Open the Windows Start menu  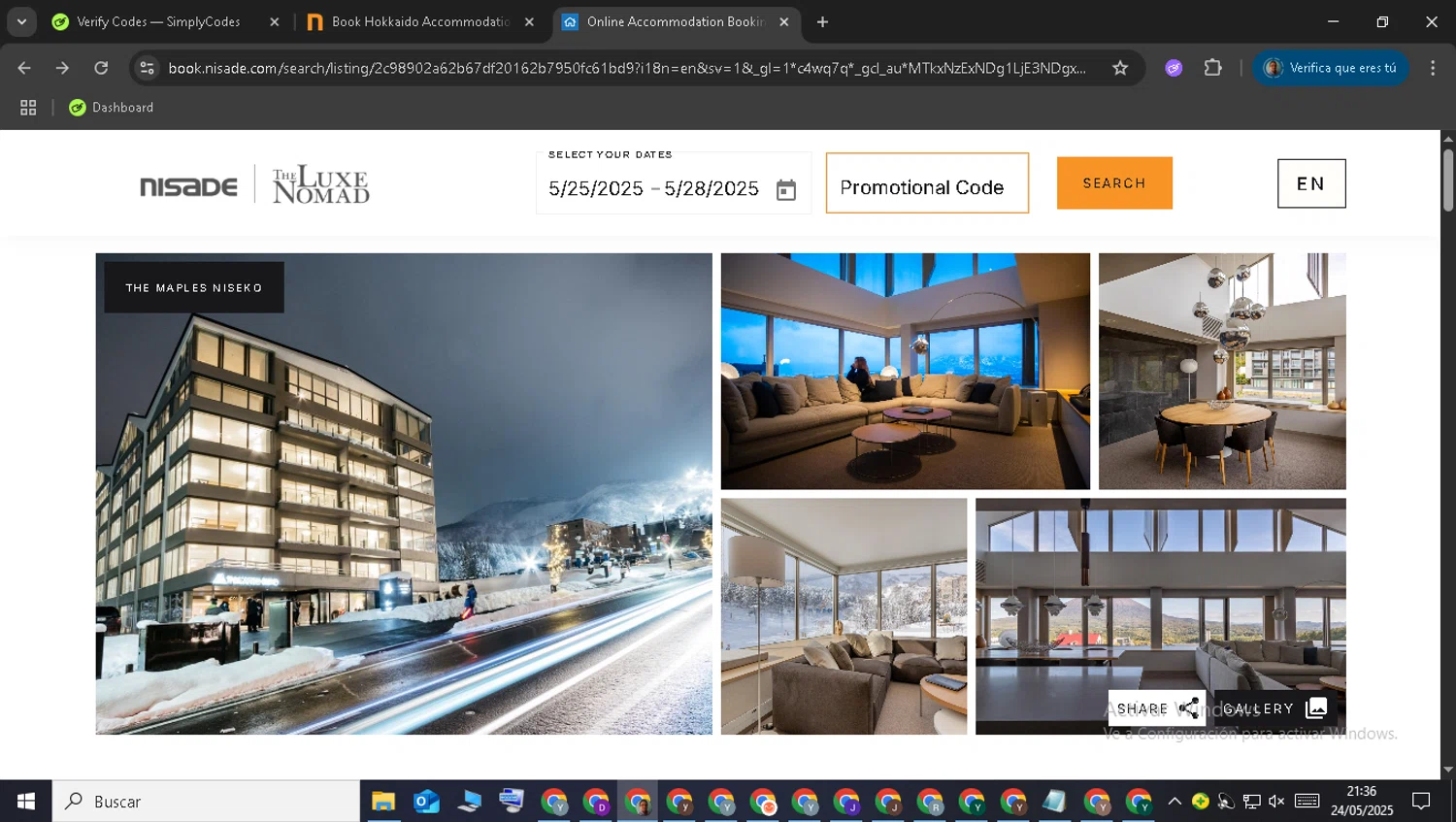pyautogui.click(x=26, y=802)
